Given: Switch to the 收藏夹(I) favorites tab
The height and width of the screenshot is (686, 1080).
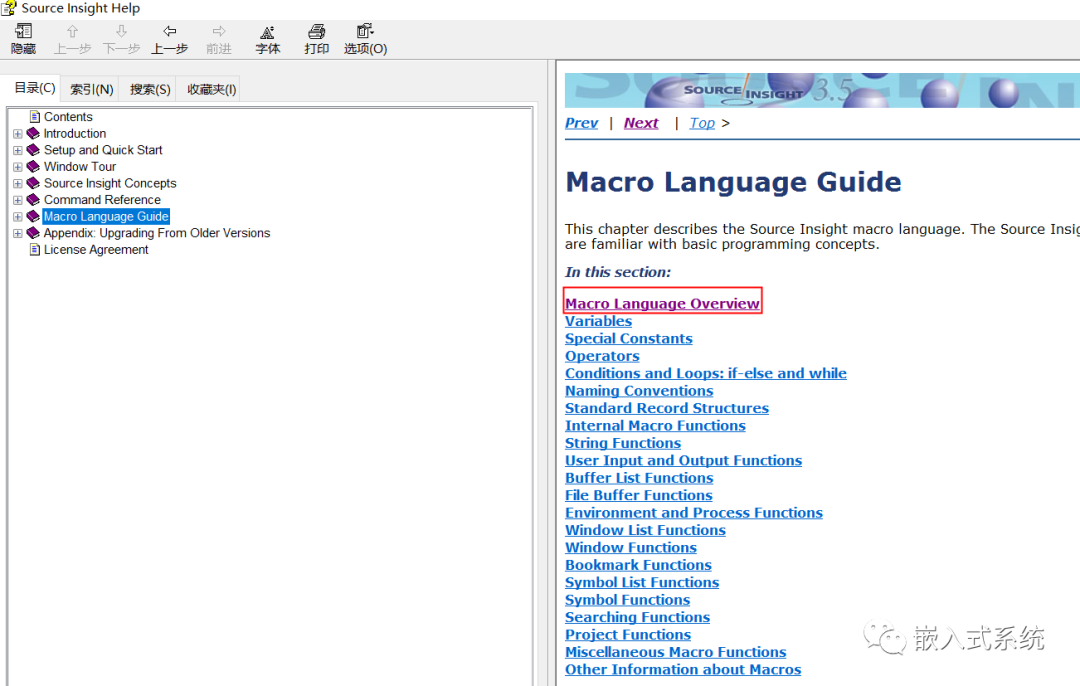Looking at the screenshot, I should click(x=211, y=90).
